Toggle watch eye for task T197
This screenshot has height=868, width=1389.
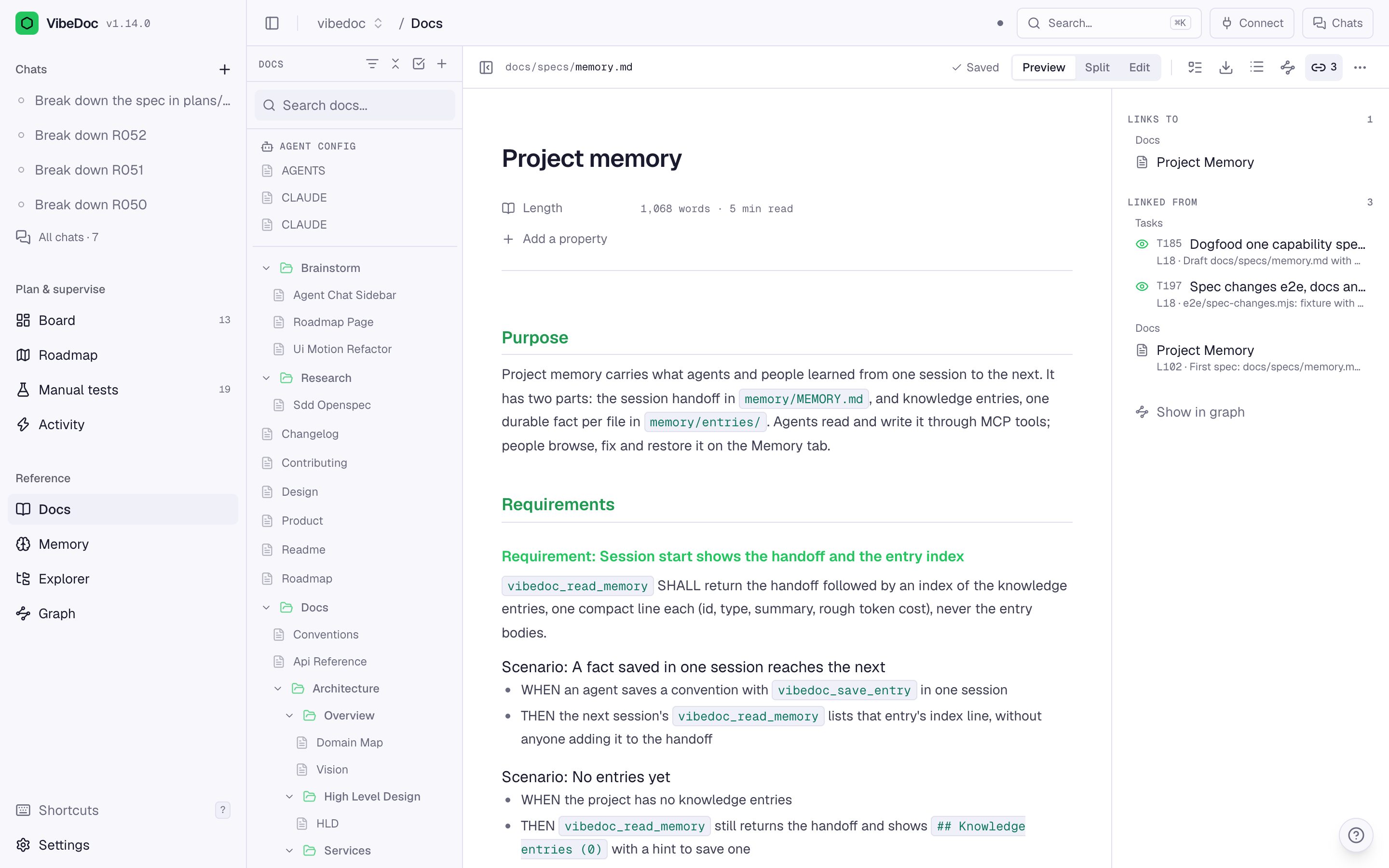tap(1142, 286)
